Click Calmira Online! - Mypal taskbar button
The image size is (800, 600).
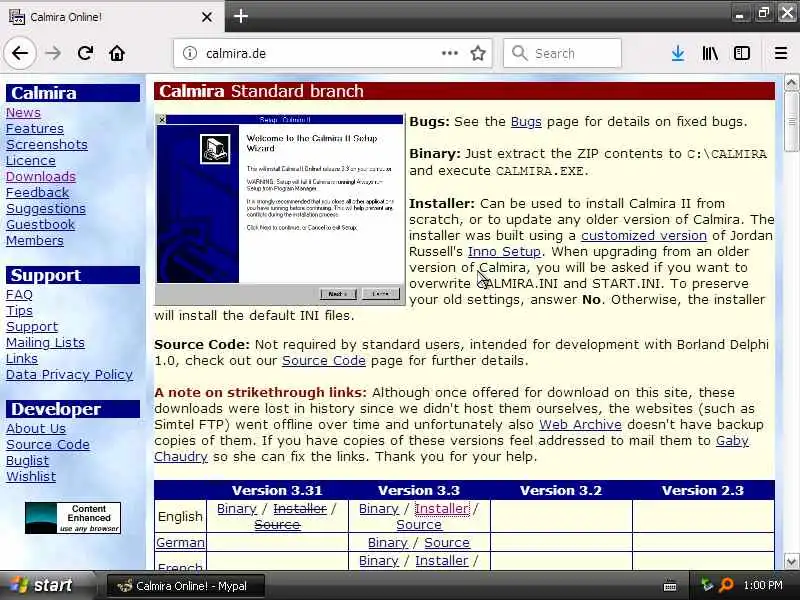point(186,586)
